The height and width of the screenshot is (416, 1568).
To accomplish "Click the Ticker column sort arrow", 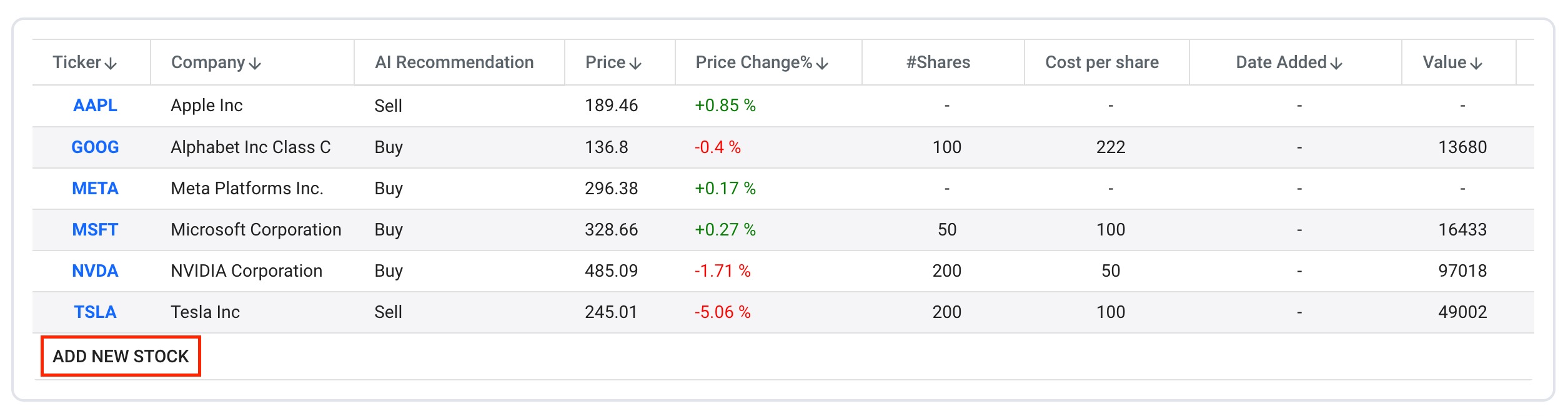I will (111, 64).
